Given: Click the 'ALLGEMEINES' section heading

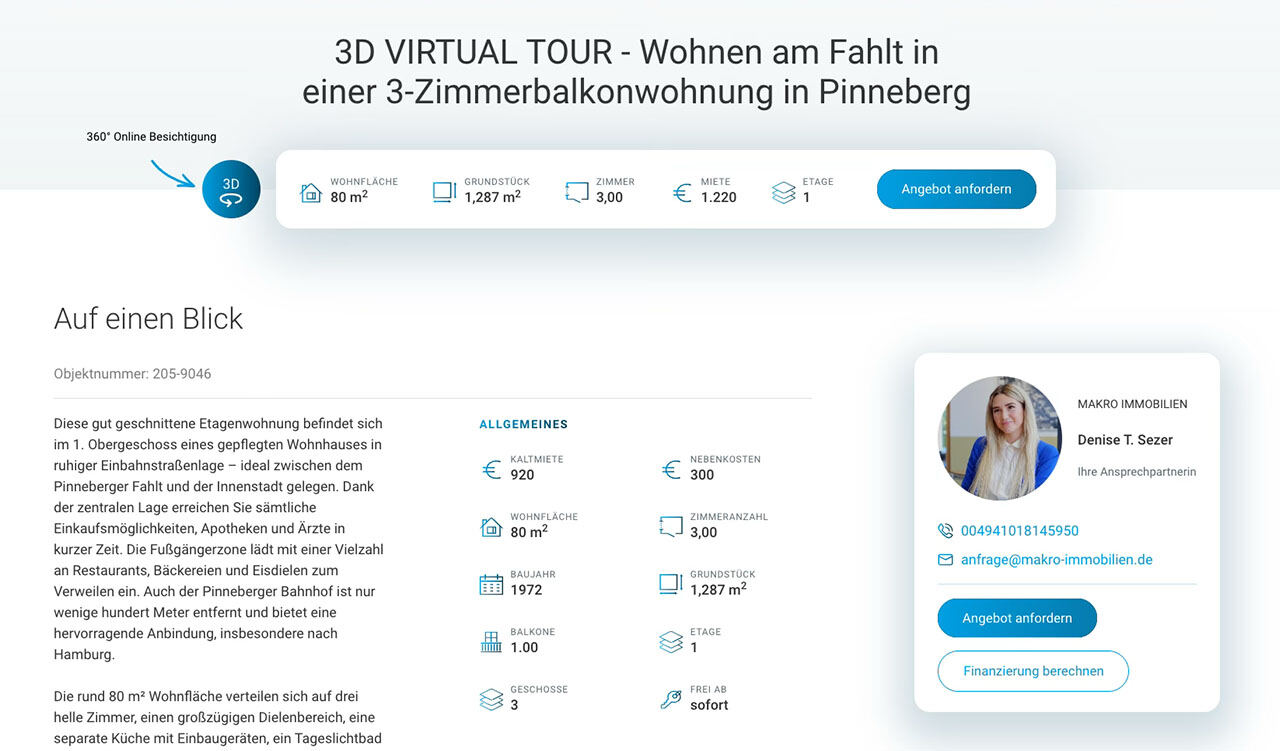Looking at the screenshot, I should click(524, 425).
